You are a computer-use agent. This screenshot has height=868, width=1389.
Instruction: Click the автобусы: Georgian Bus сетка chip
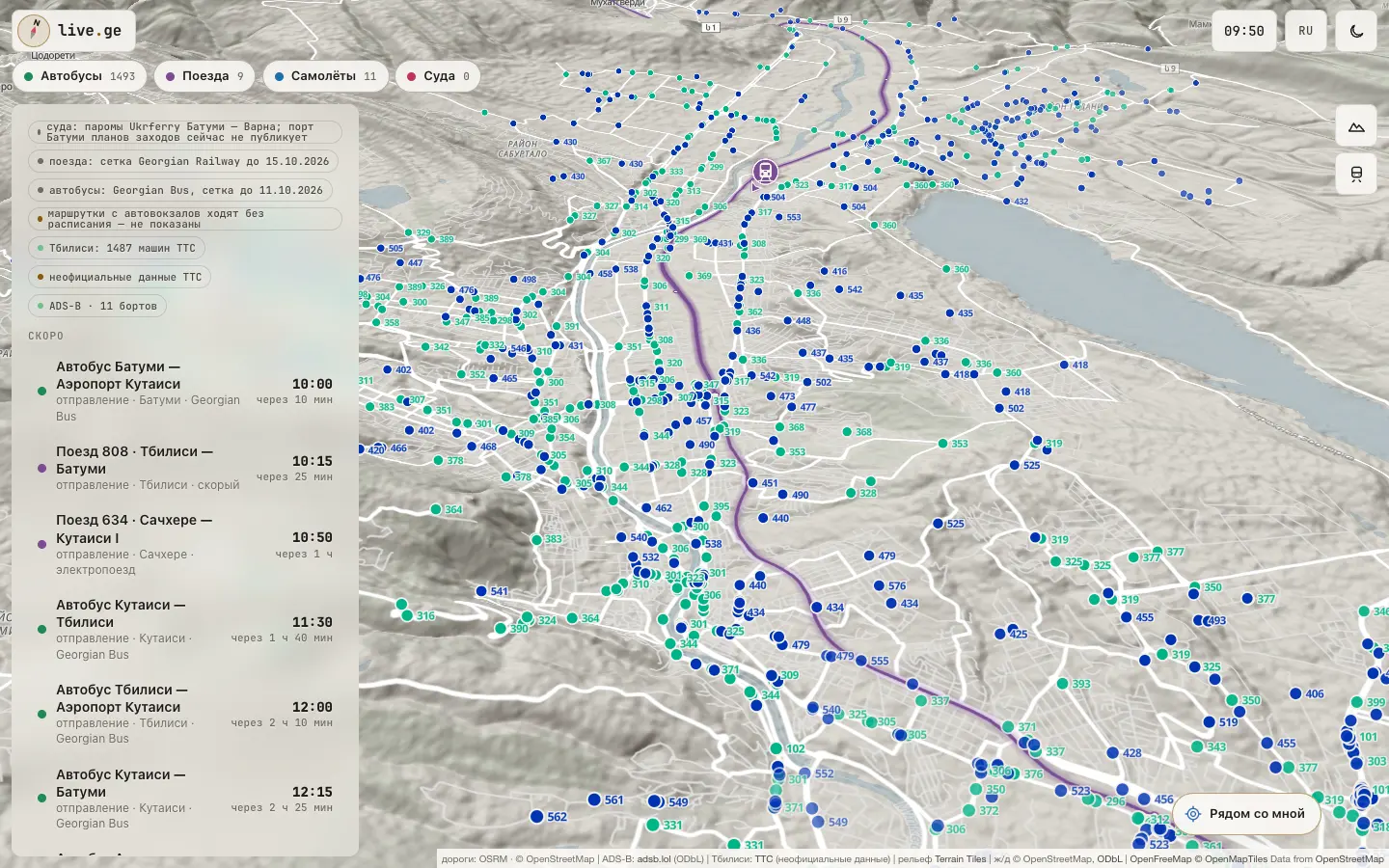(x=180, y=190)
